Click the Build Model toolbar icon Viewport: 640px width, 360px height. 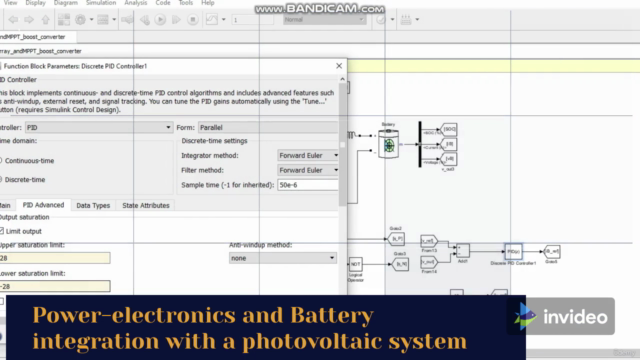click(406, 19)
